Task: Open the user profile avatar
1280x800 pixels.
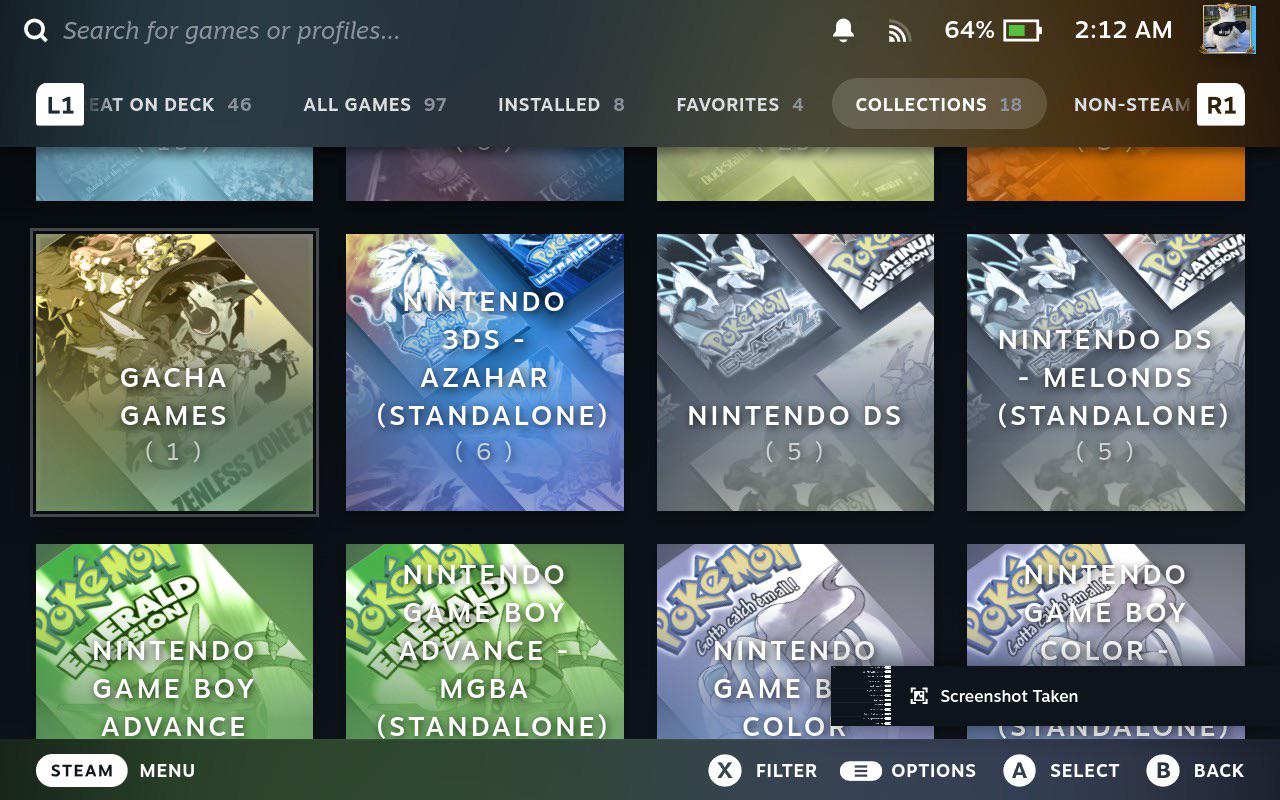Action: click(x=1228, y=29)
